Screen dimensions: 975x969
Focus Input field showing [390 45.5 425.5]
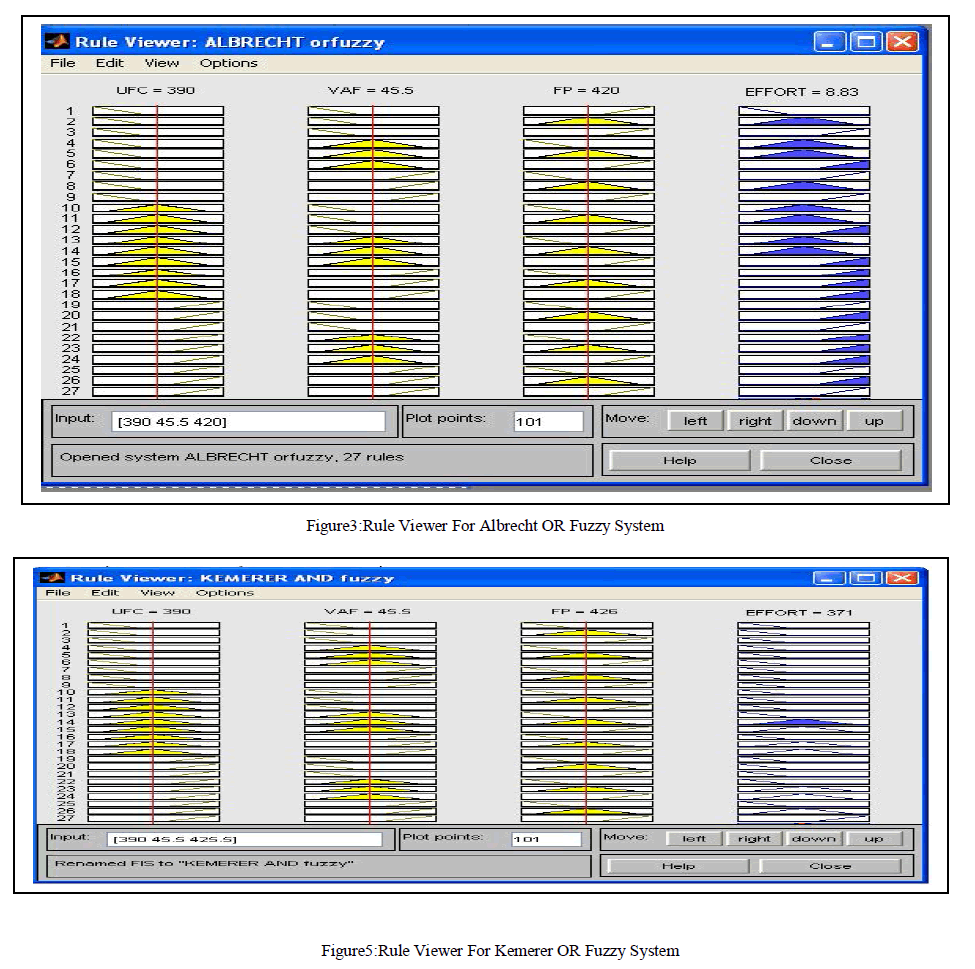(245, 840)
